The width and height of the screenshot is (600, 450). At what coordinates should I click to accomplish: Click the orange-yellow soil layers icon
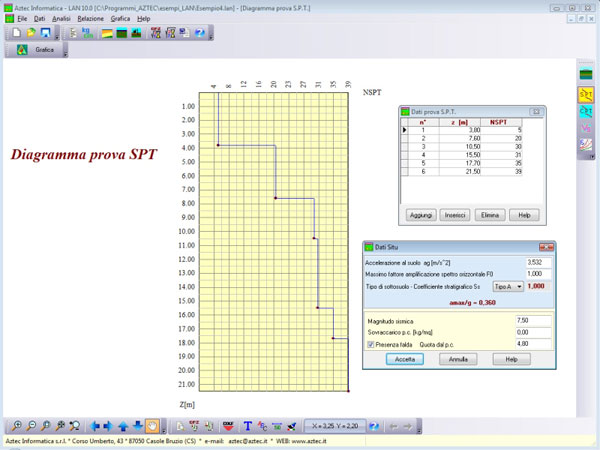tap(107, 33)
